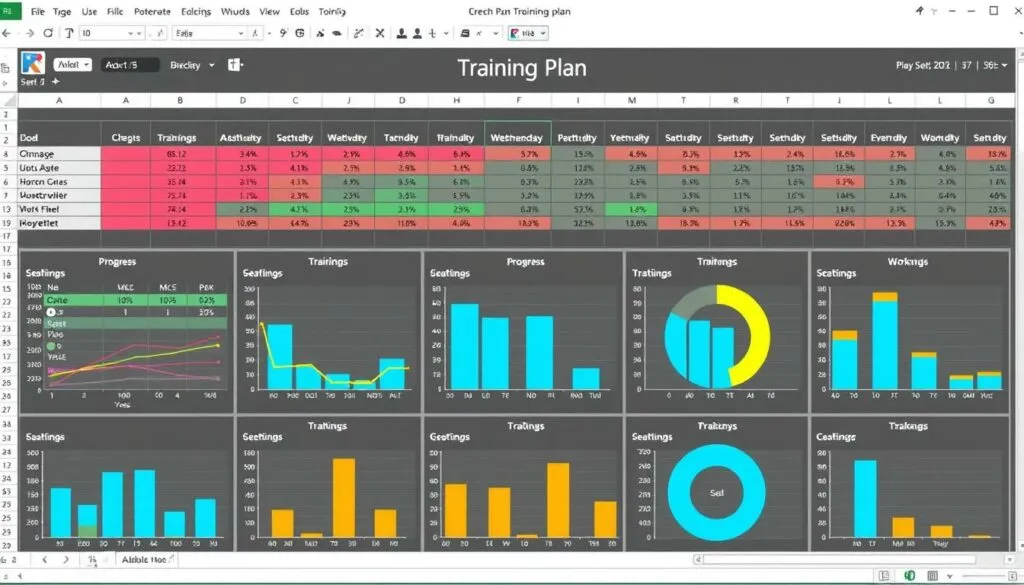Click the forward arrow in the toolbar
This screenshot has height=585, width=1024.
pyautogui.click(x=29, y=33)
